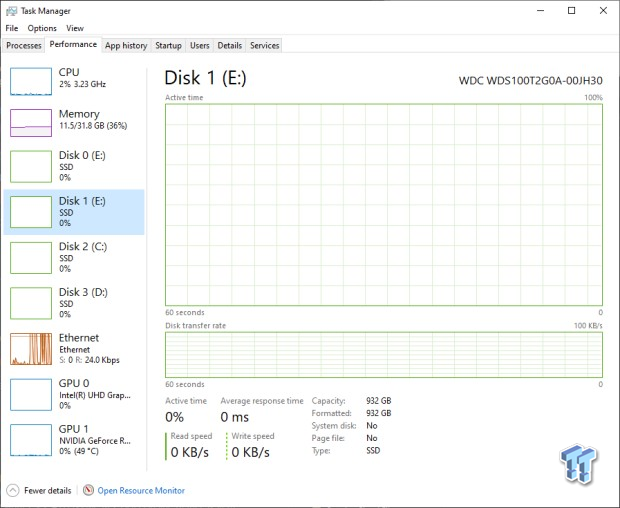Click the Fewer details button label
The width and height of the screenshot is (620, 508).
pyautogui.click(x=47, y=491)
